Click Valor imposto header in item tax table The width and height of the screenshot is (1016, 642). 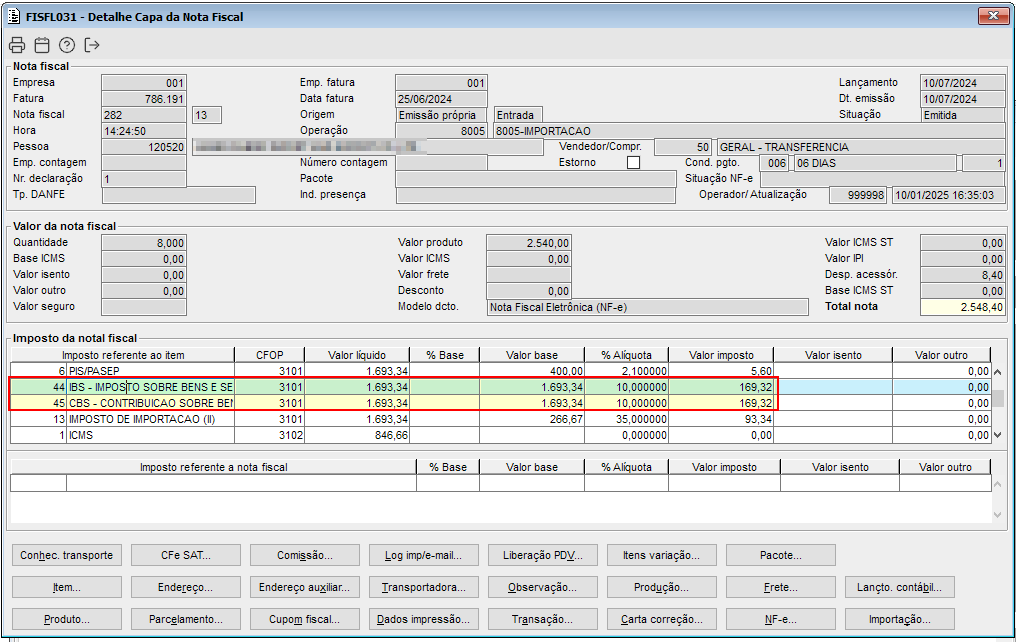(x=721, y=355)
